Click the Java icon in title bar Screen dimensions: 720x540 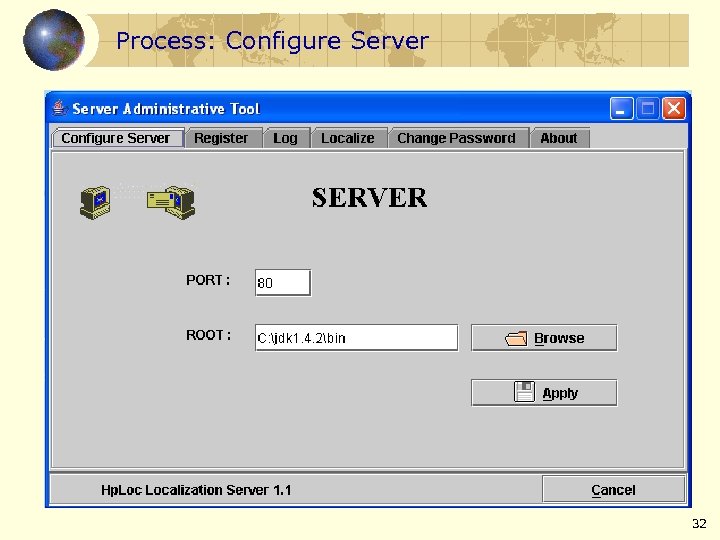click(x=59, y=108)
